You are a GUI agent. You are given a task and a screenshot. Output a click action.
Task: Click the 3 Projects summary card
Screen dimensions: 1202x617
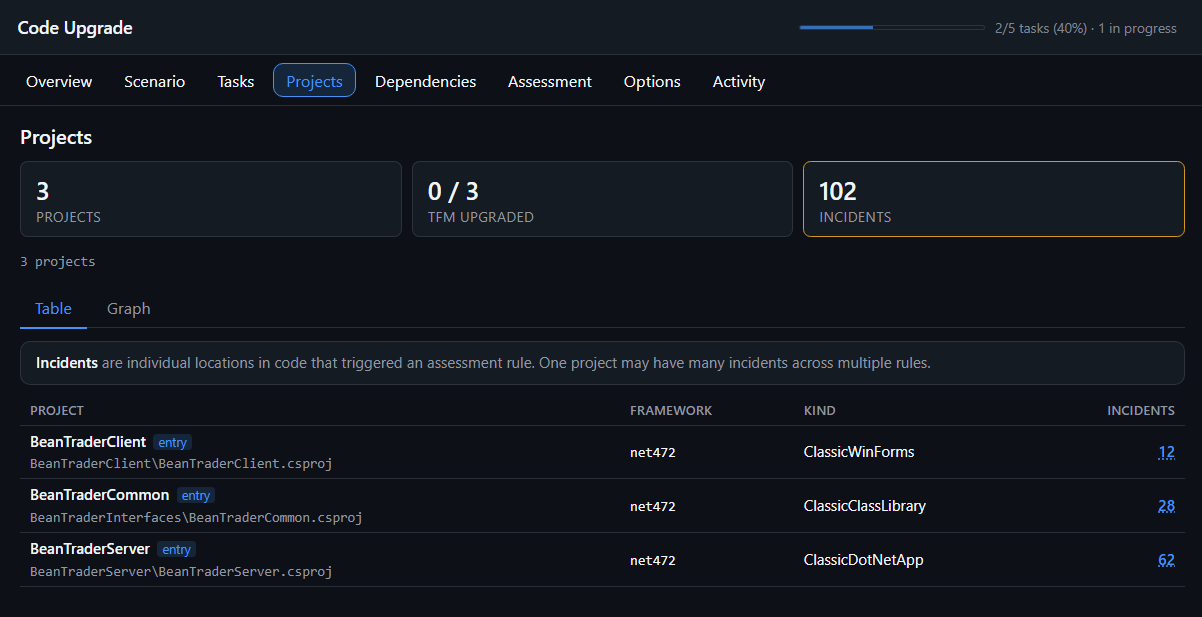pos(211,199)
